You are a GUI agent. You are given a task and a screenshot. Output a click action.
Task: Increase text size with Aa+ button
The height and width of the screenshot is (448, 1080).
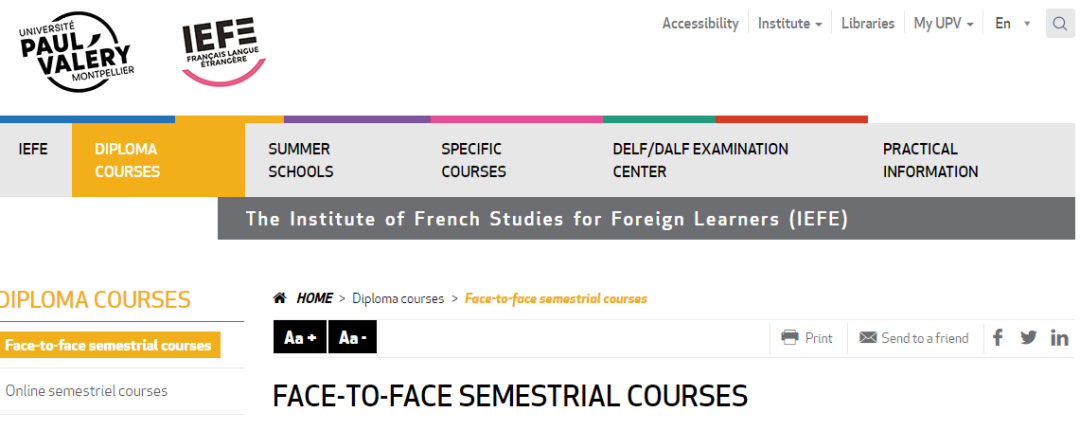pos(300,338)
